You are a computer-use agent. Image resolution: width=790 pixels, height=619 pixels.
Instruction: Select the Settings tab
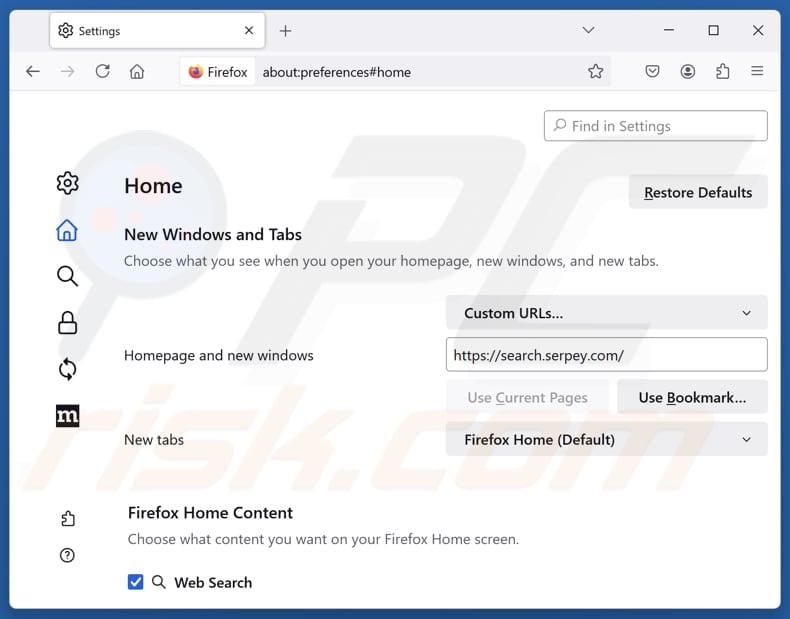tap(157, 31)
